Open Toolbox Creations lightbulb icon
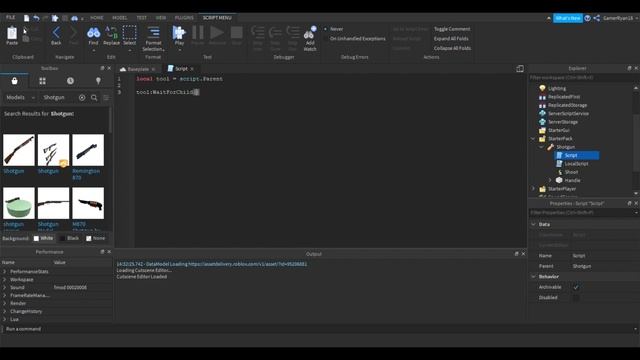 tap(98, 81)
